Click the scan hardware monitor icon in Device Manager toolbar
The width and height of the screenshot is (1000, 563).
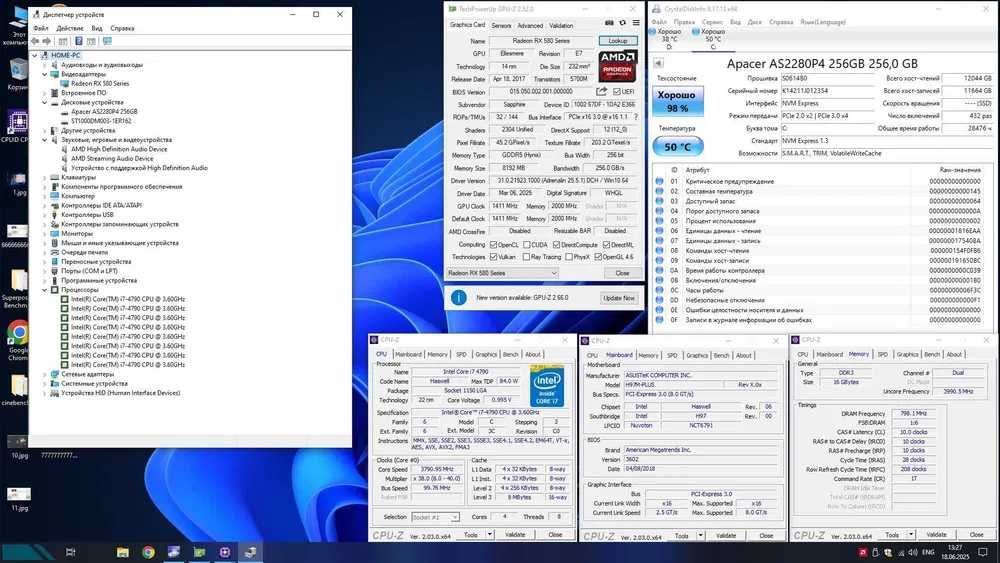pos(107,41)
